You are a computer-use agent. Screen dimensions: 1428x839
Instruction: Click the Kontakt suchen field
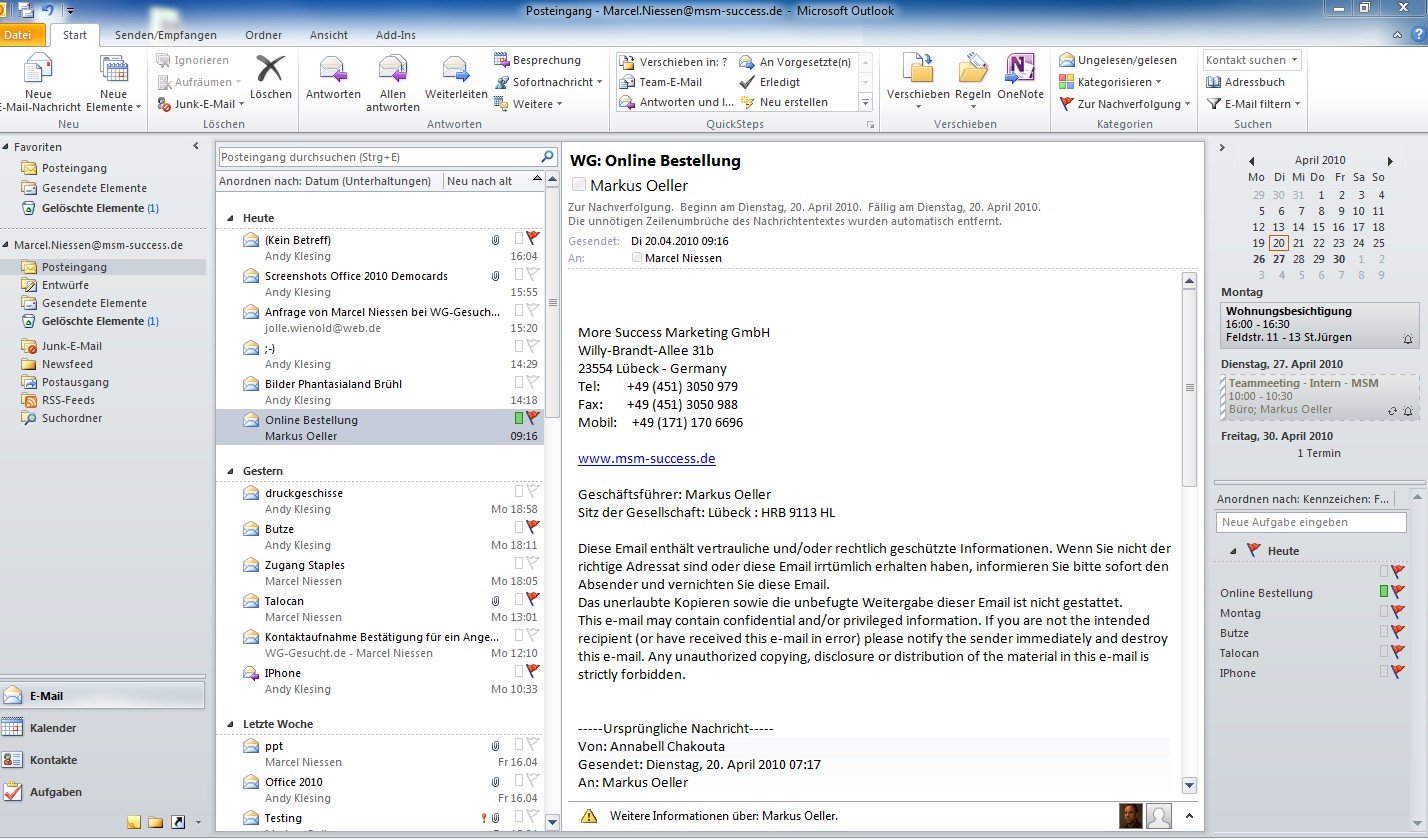(x=1252, y=60)
